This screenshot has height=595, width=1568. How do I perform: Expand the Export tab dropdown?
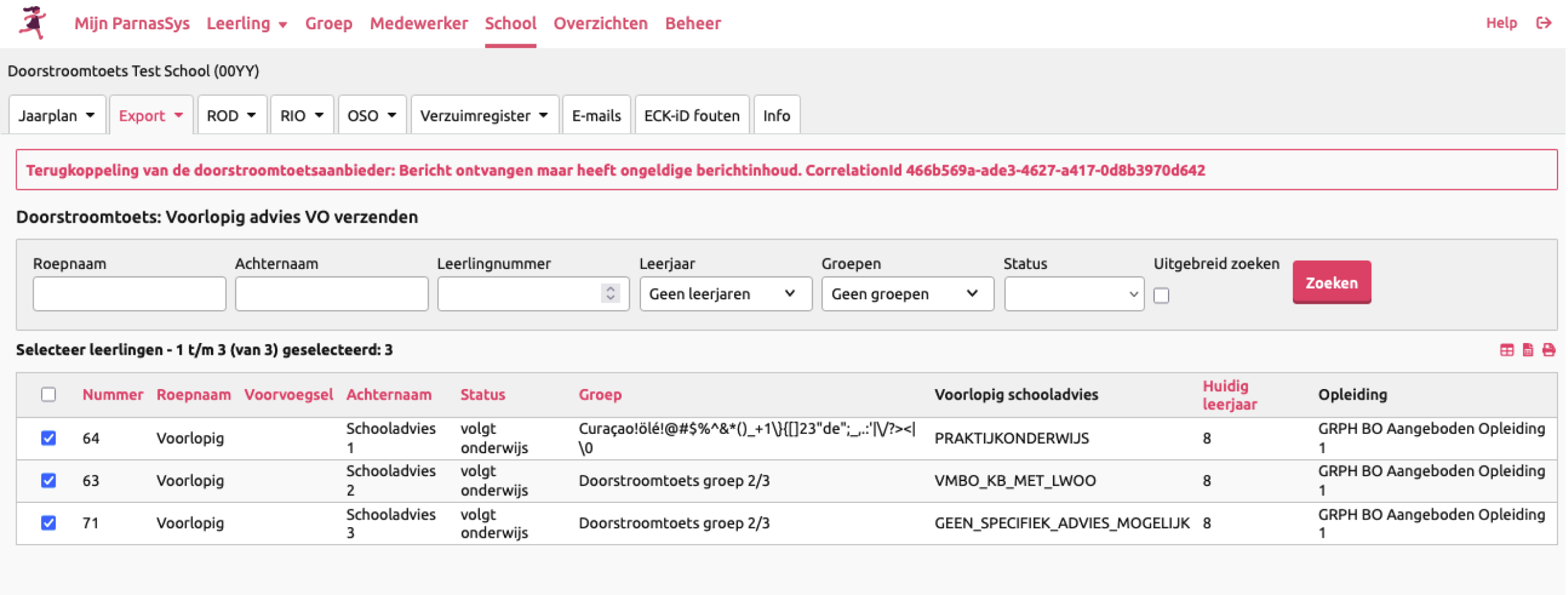pos(151,116)
